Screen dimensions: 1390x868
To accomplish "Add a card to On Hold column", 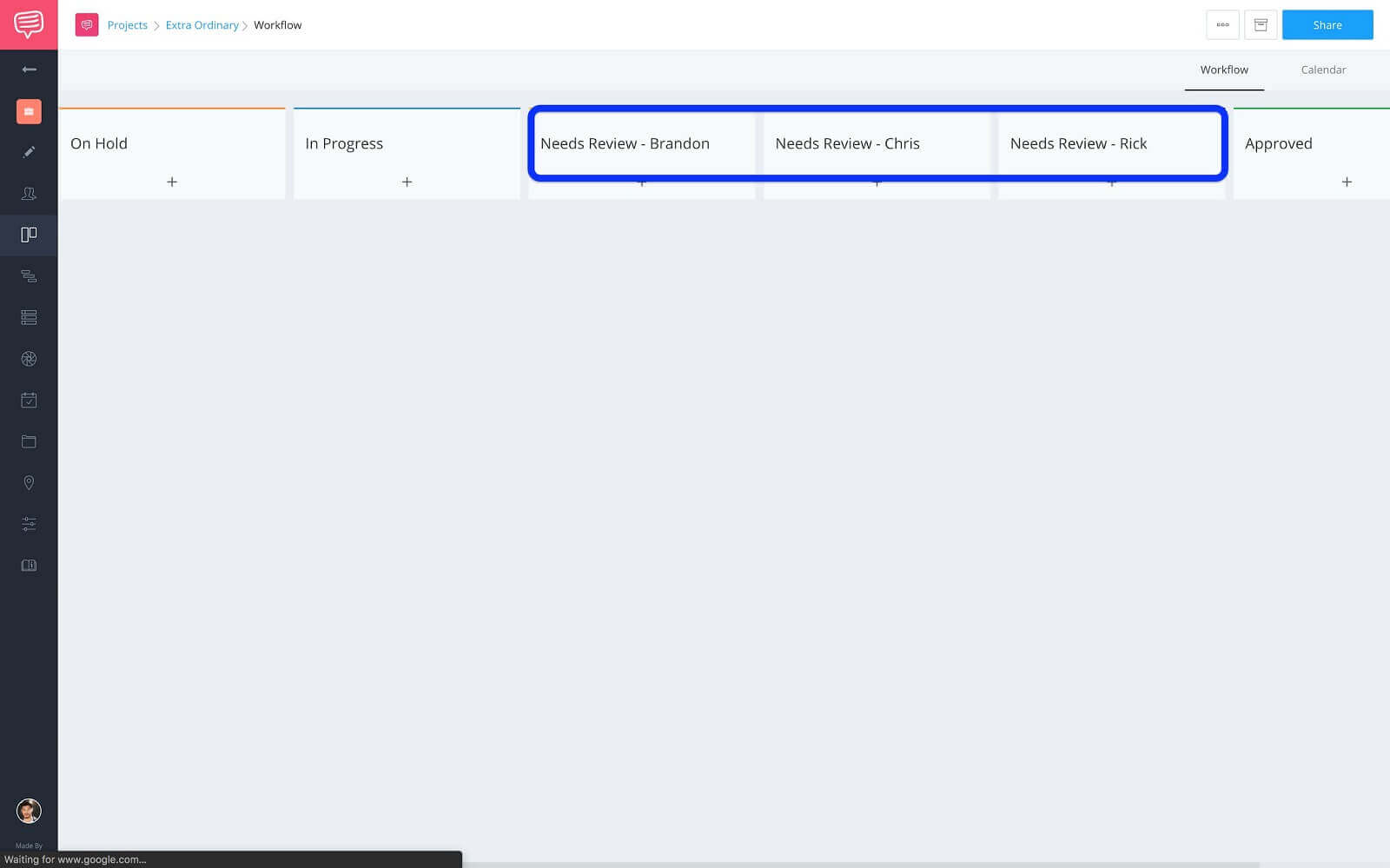I will click(x=172, y=182).
